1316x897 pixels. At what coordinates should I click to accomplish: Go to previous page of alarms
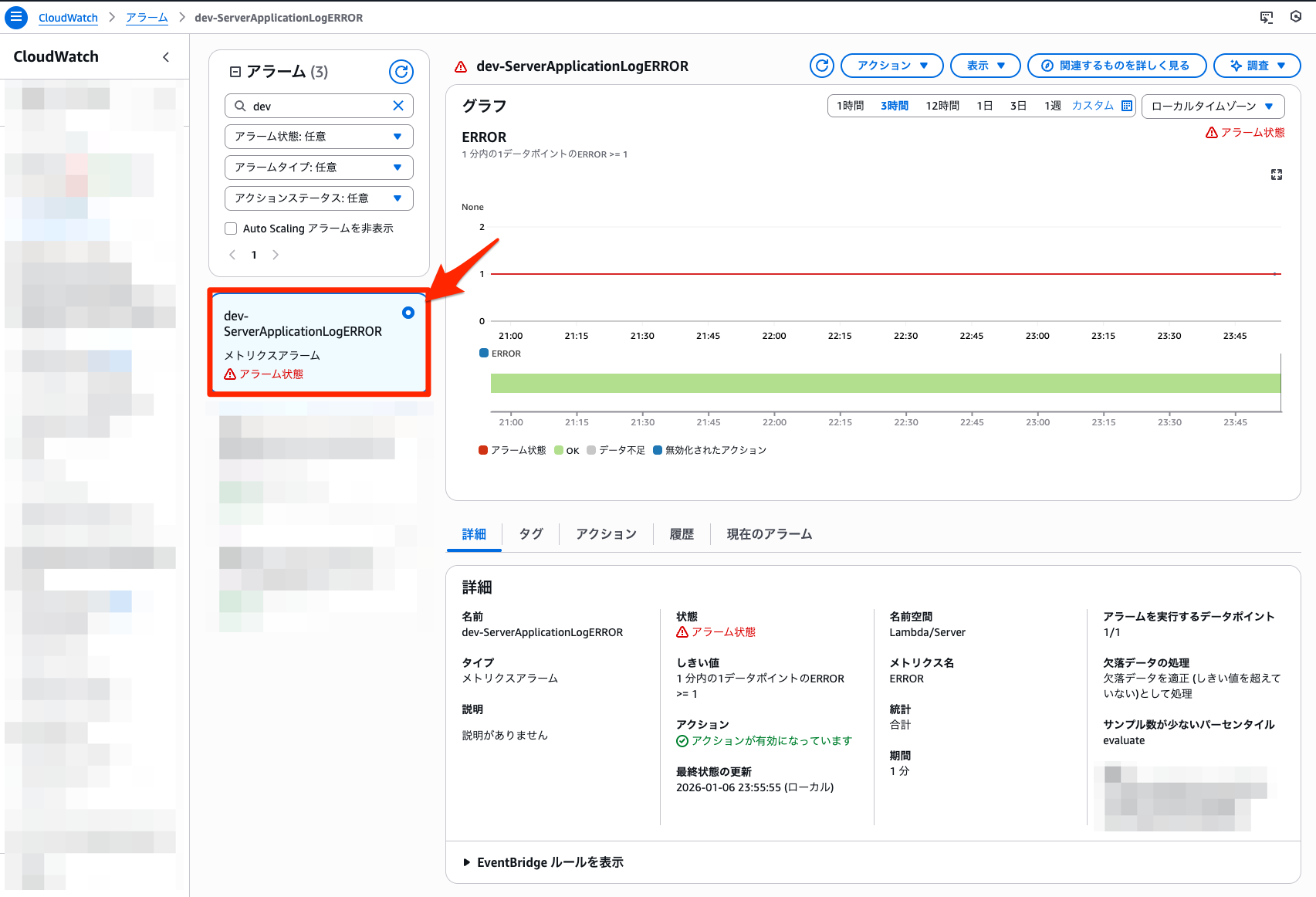232,255
